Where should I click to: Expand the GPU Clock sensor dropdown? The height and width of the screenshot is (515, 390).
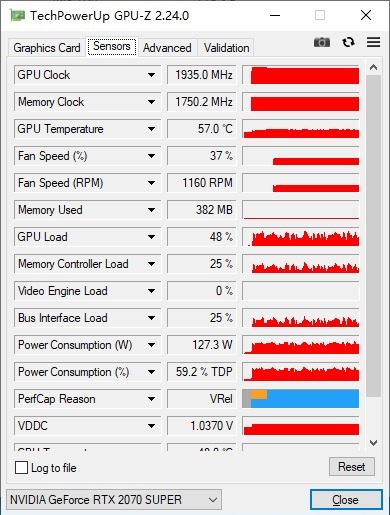click(x=151, y=75)
